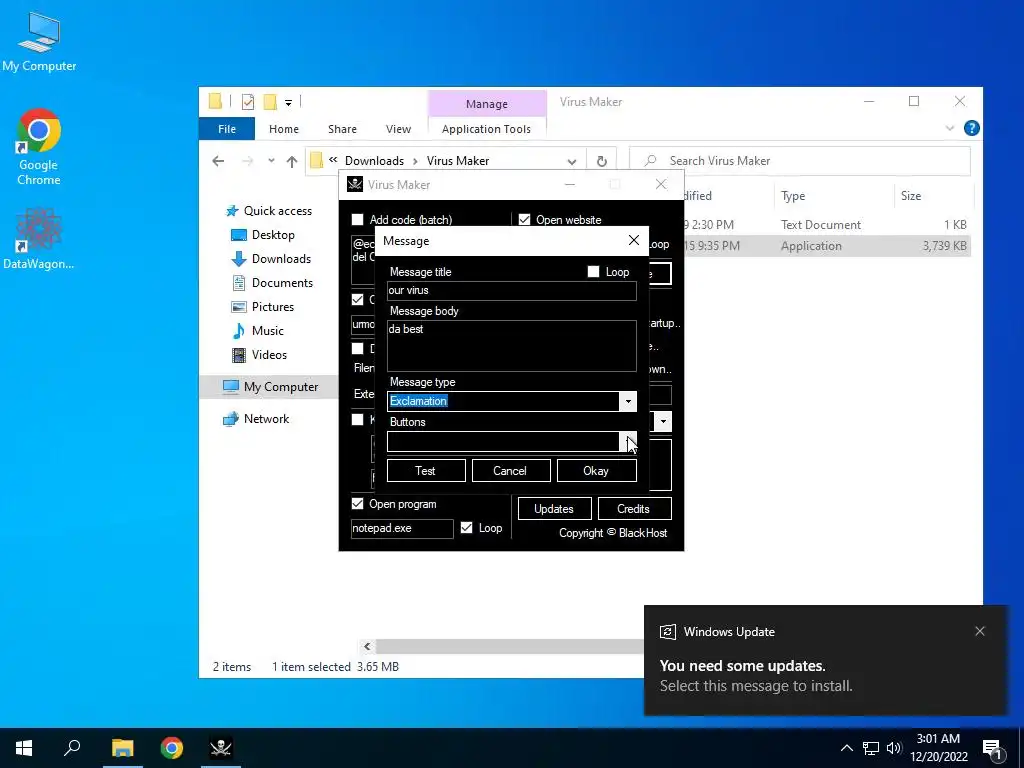This screenshot has height=768, width=1024.
Task: Toggle Loop checkbox in Message dialog
Action: click(x=593, y=272)
